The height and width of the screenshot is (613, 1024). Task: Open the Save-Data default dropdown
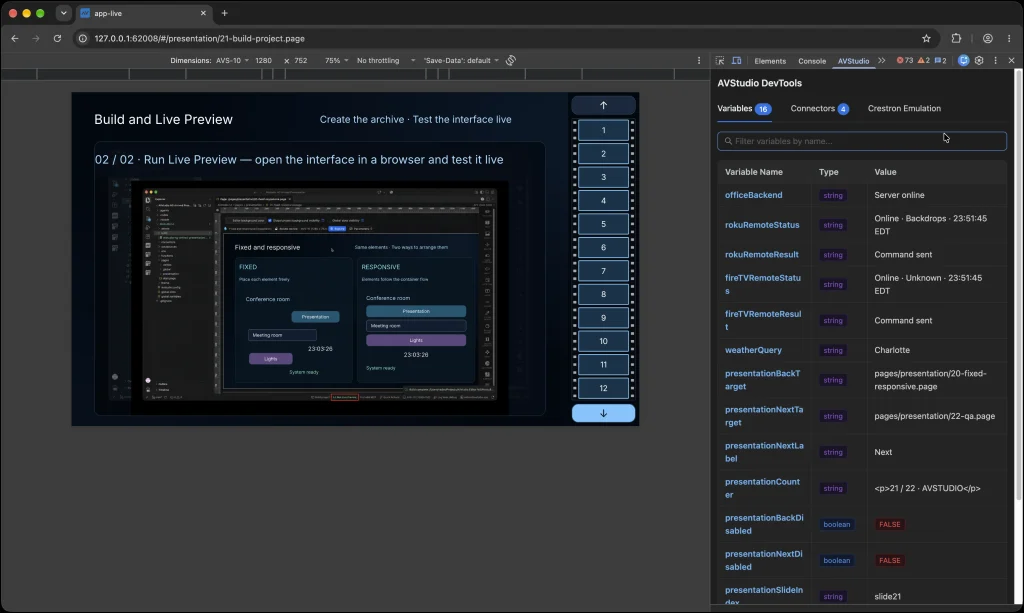tap(461, 61)
